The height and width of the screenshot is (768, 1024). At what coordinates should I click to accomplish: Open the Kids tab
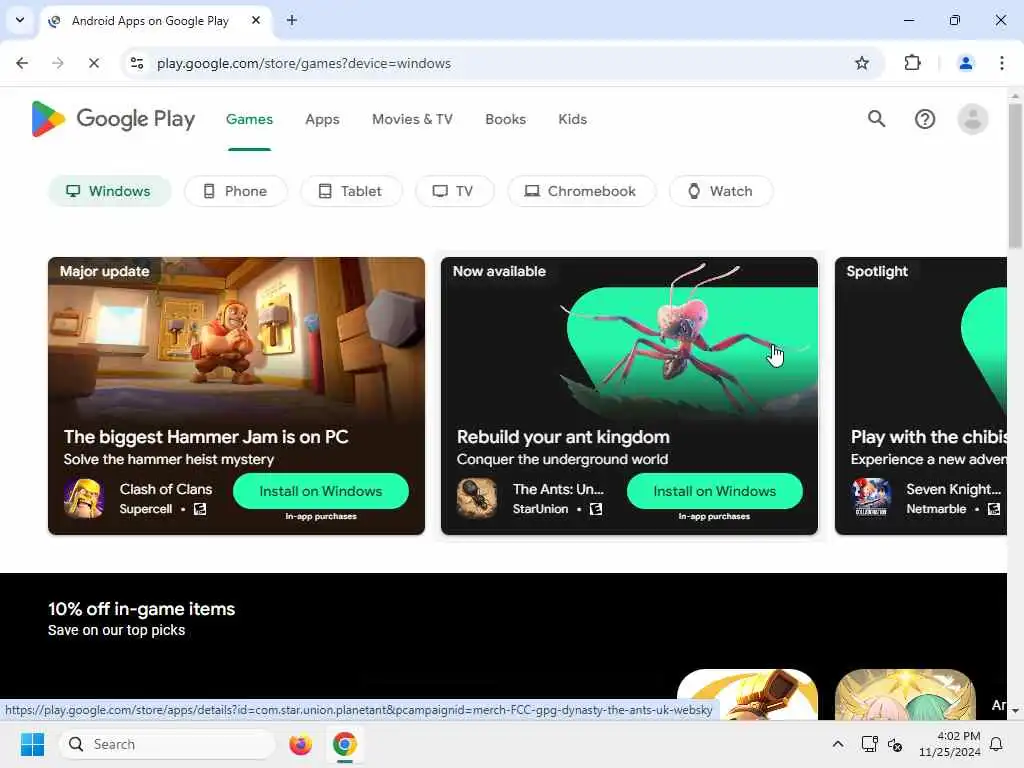tap(573, 119)
